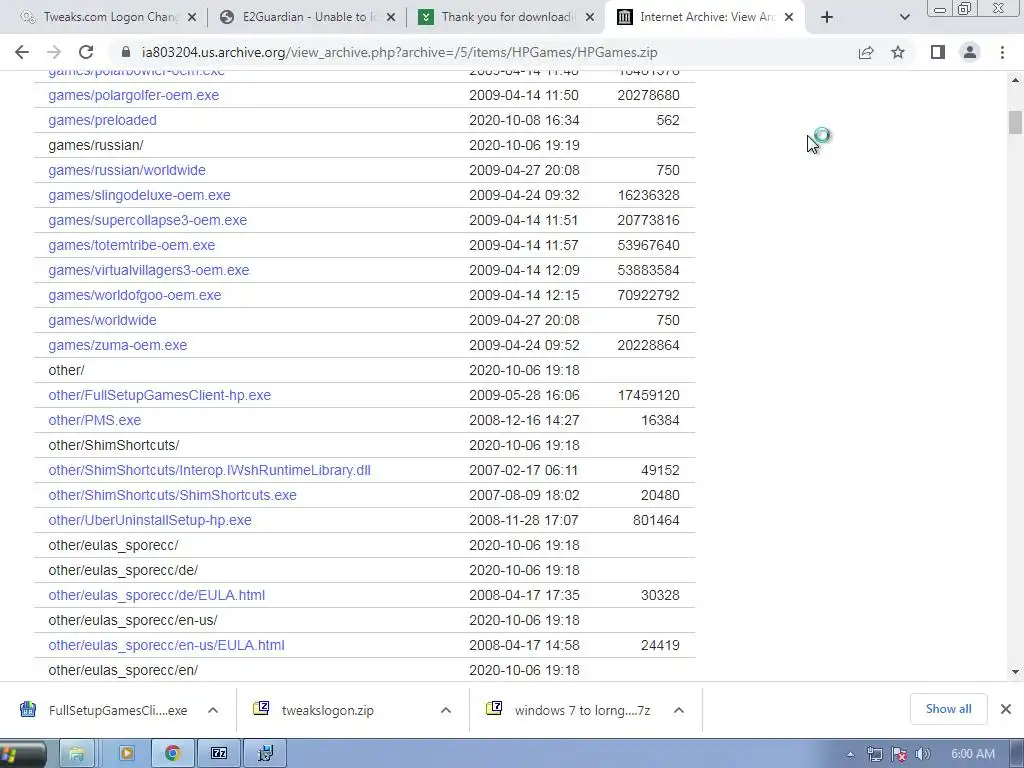This screenshot has width=1024, height=768.
Task: Open Interop.IWshRuntimeLibrary.dll link
Action: pos(210,470)
